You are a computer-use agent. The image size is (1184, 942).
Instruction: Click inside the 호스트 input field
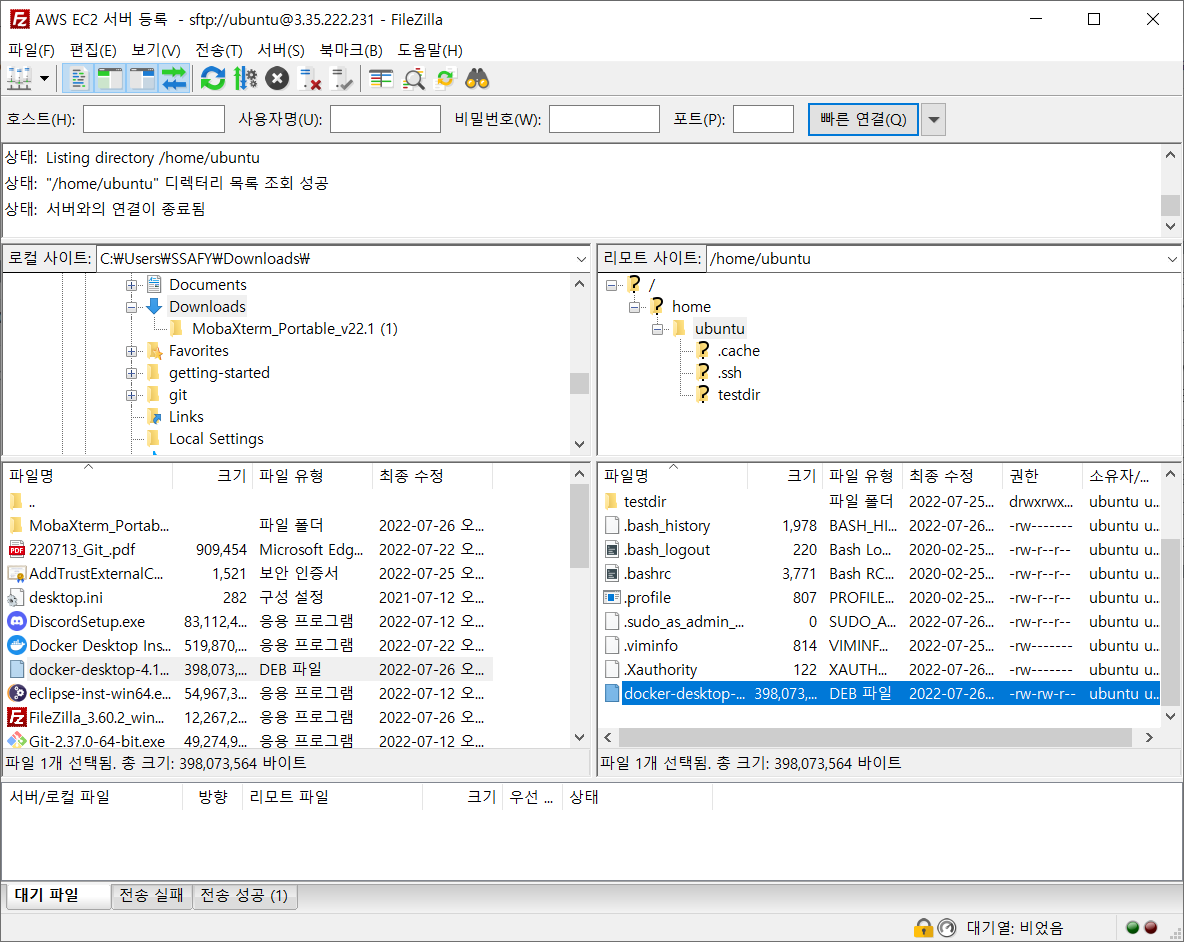(x=154, y=118)
